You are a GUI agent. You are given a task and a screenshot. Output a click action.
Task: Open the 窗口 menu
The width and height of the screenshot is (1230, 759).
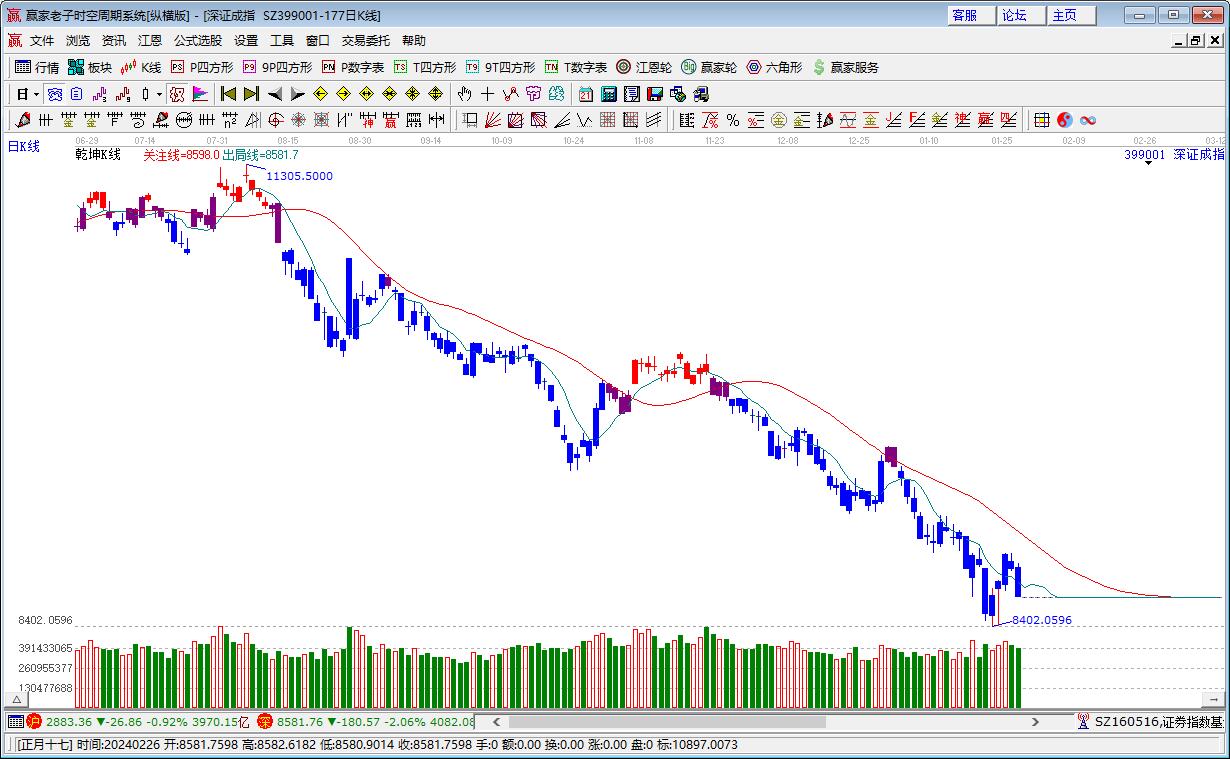point(318,41)
